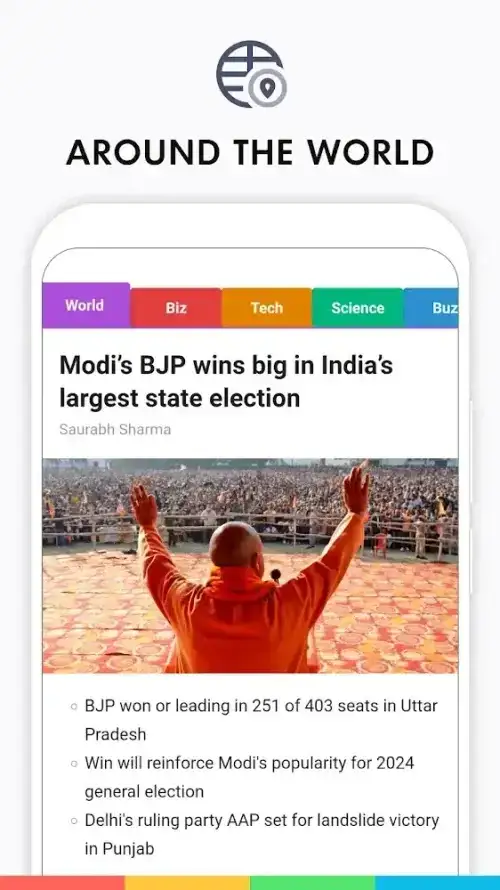The image size is (500, 890).
Task: Tap the location pin badge on globe
Action: click(x=268, y=88)
